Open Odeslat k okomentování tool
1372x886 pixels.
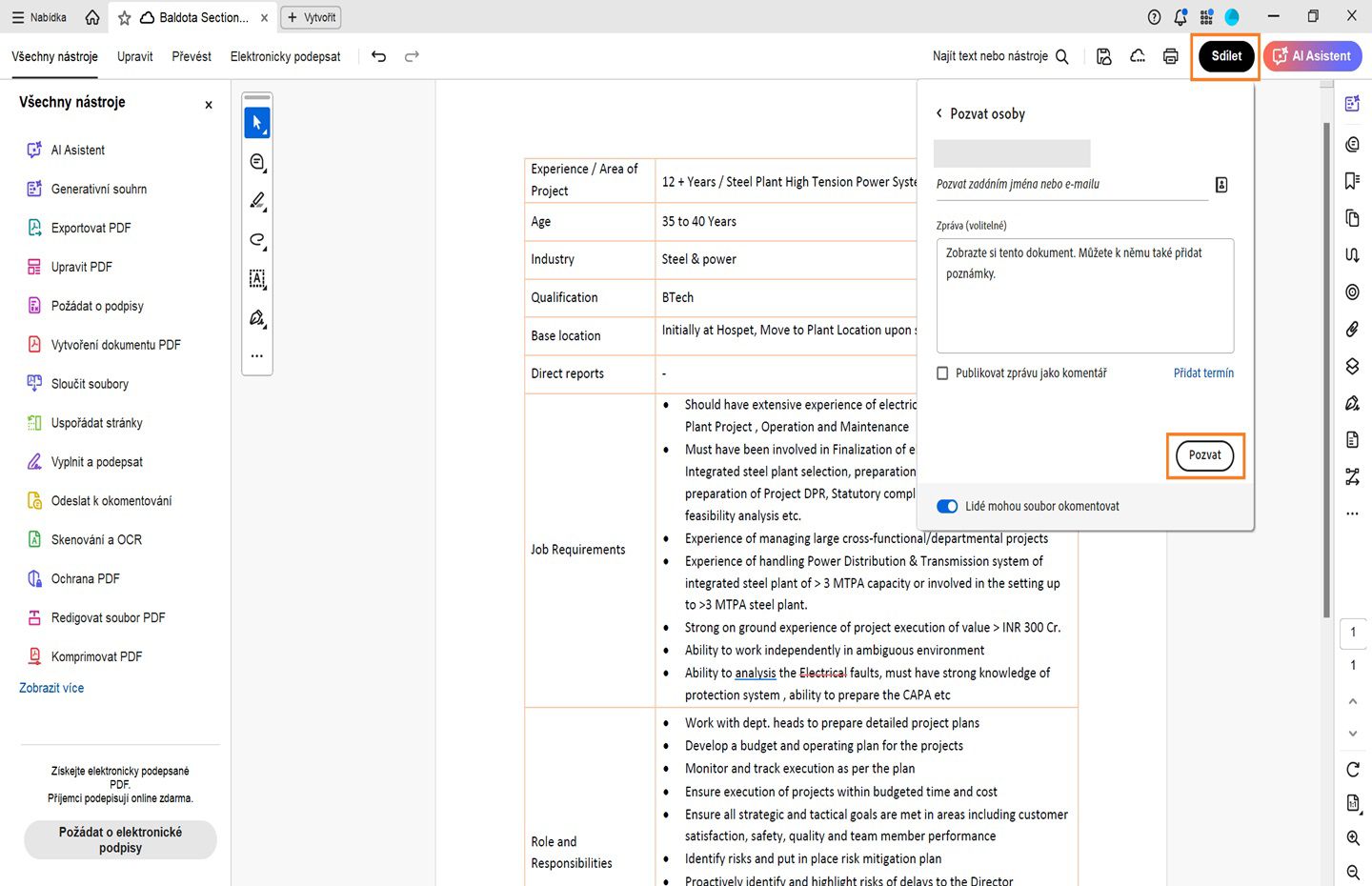(99, 501)
